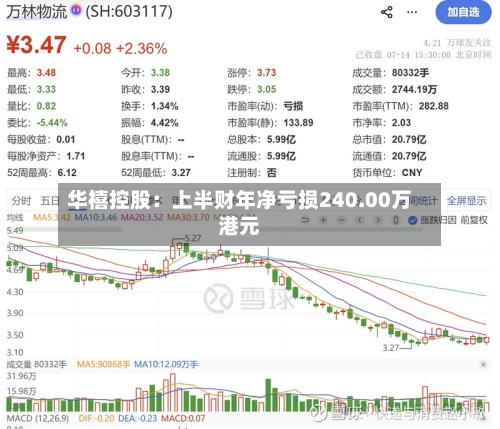Zoom out chart with minus icon
Image resolution: width=500 pixels, height=429 pixels.
coord(341,220)
